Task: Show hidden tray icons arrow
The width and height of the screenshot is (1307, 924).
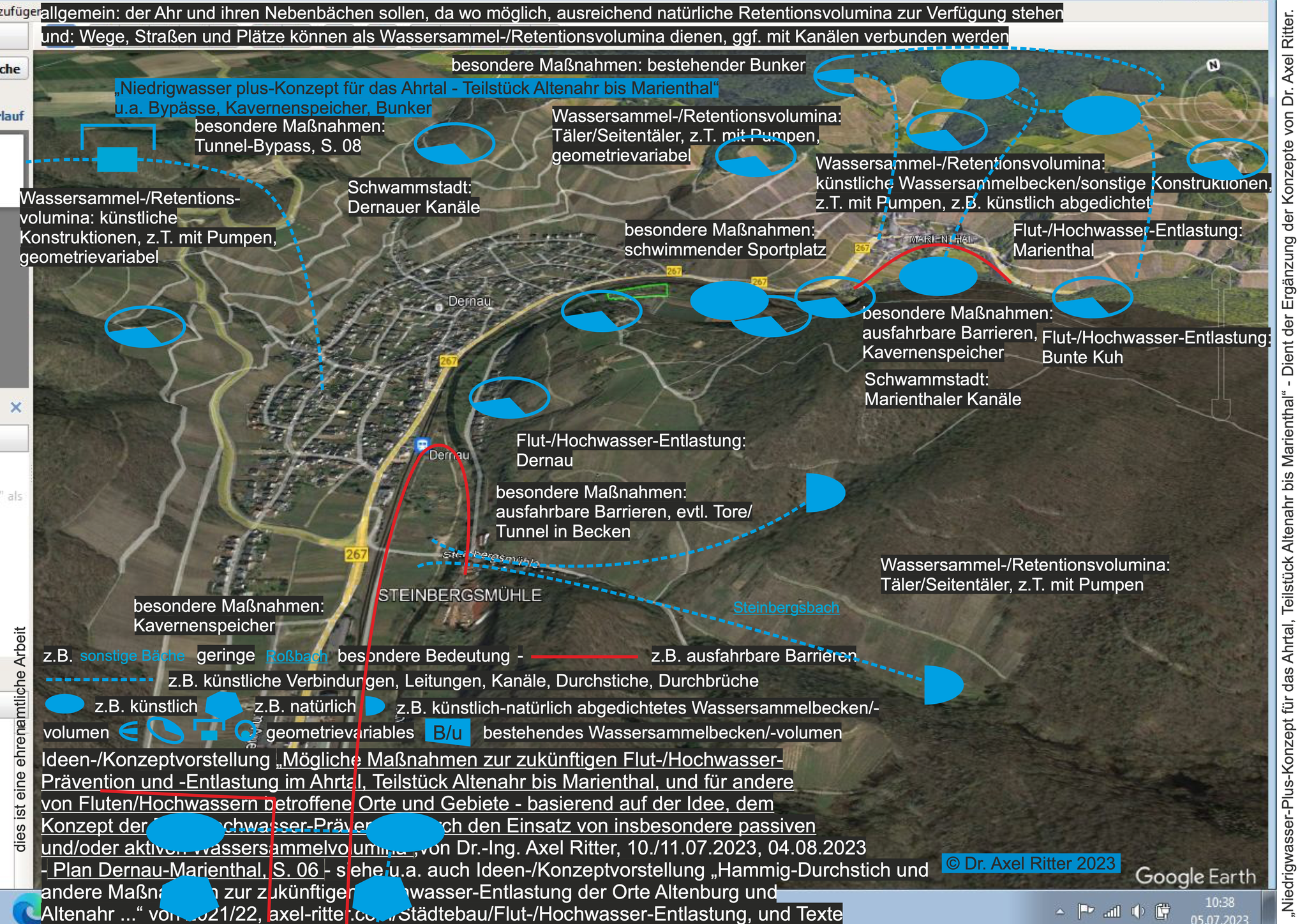Action: (x=1060, y=911)
